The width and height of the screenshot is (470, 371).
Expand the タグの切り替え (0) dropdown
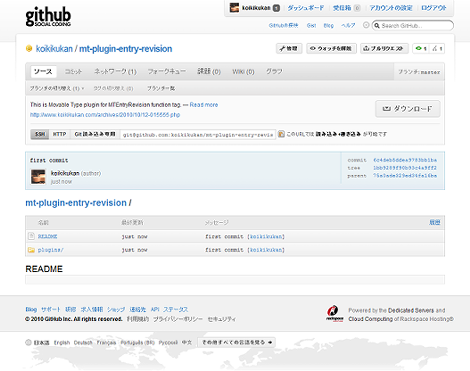point(113,88)
